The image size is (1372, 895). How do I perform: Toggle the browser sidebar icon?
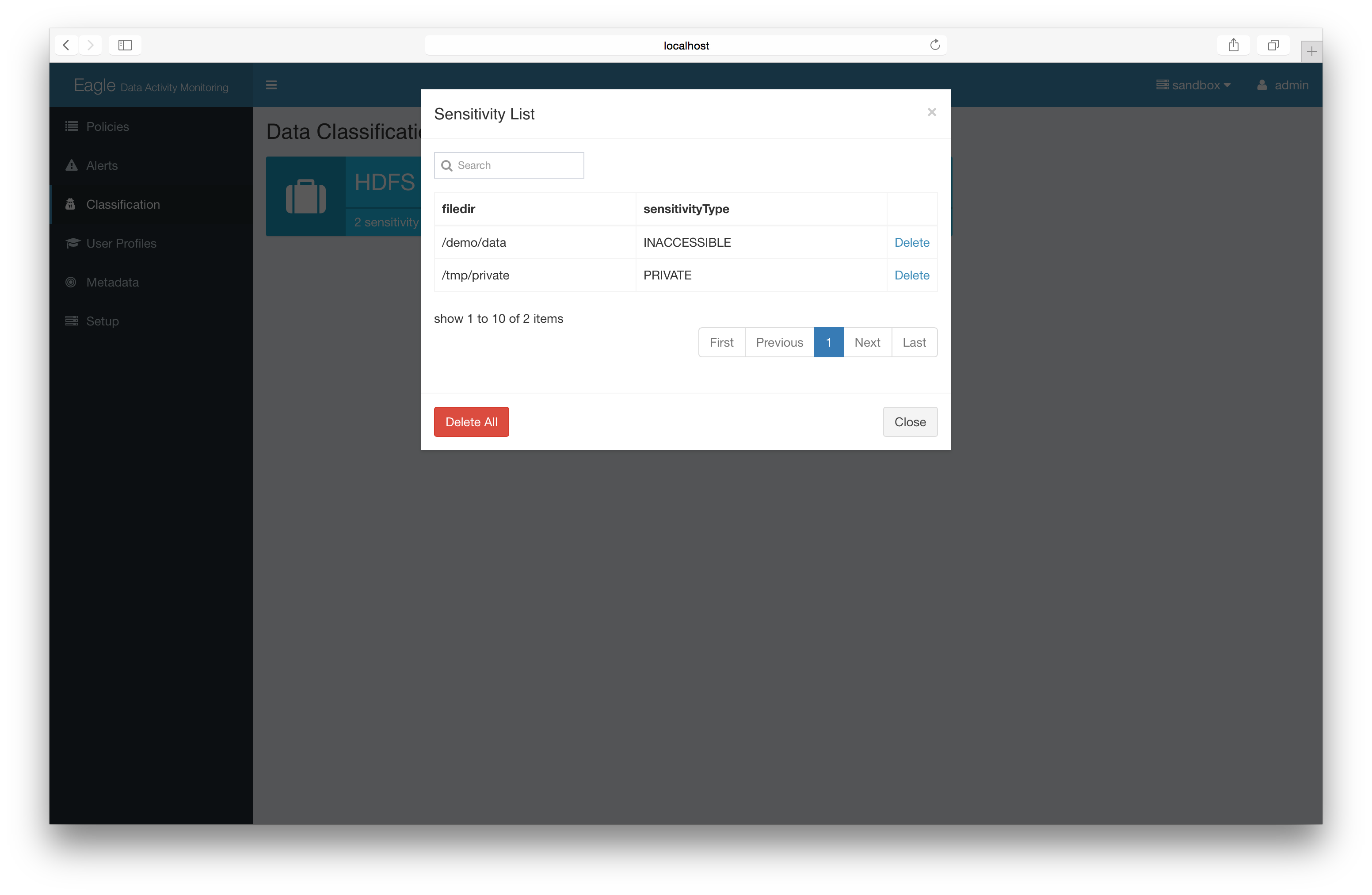[x=125, y=45]
